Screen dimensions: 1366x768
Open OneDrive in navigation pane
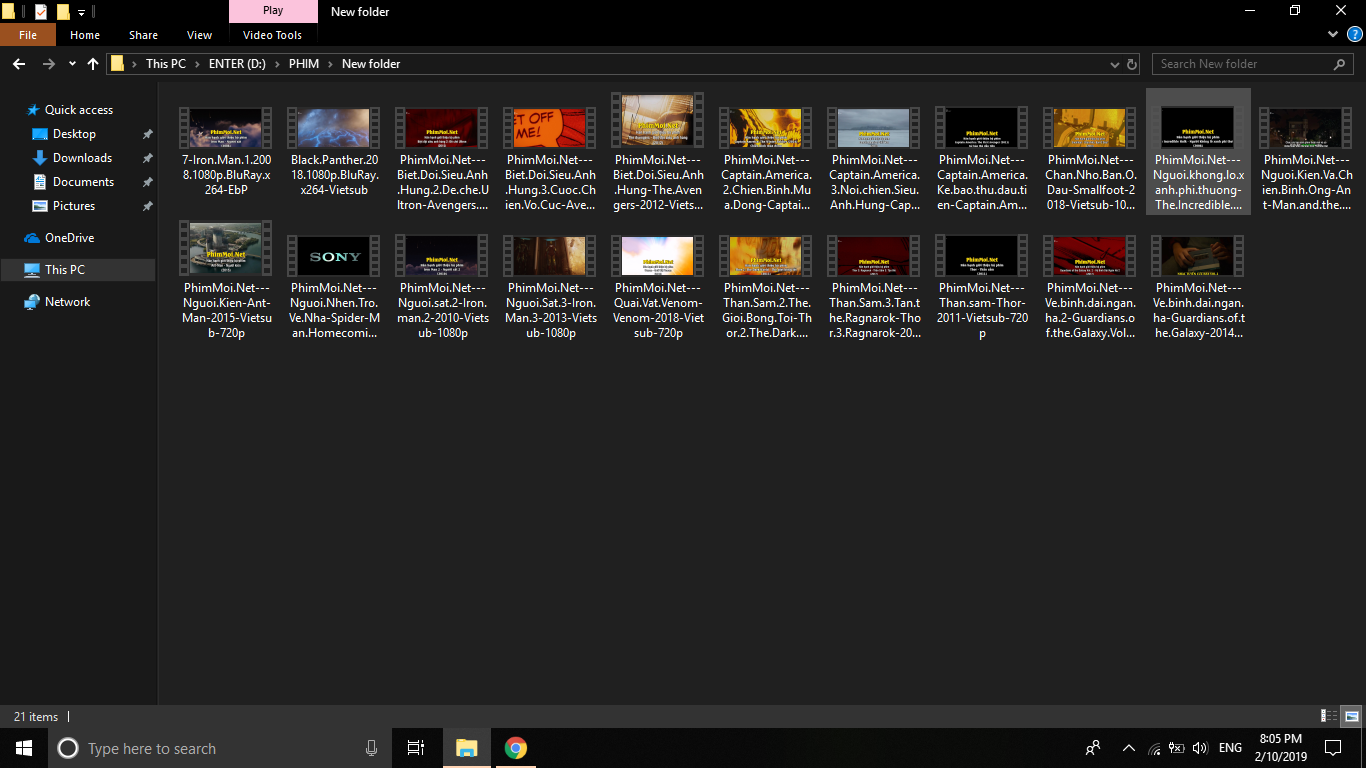coord(69,238)
